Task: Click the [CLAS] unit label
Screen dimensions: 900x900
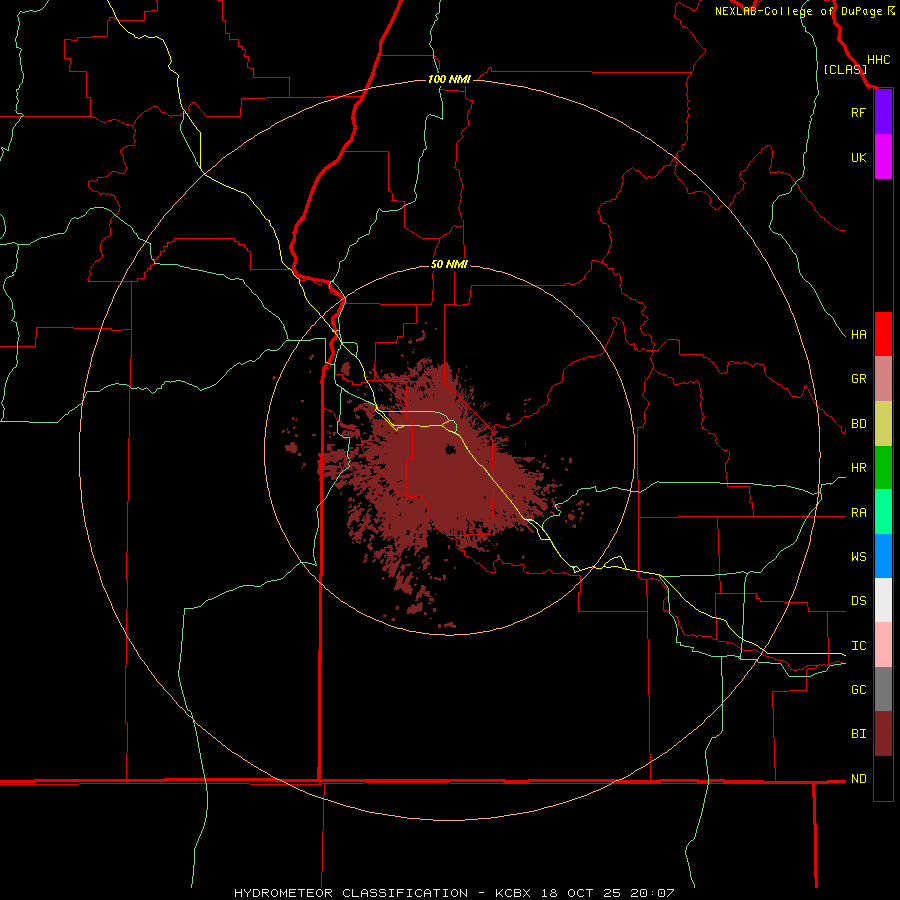Action: click(x=845, y=70)
